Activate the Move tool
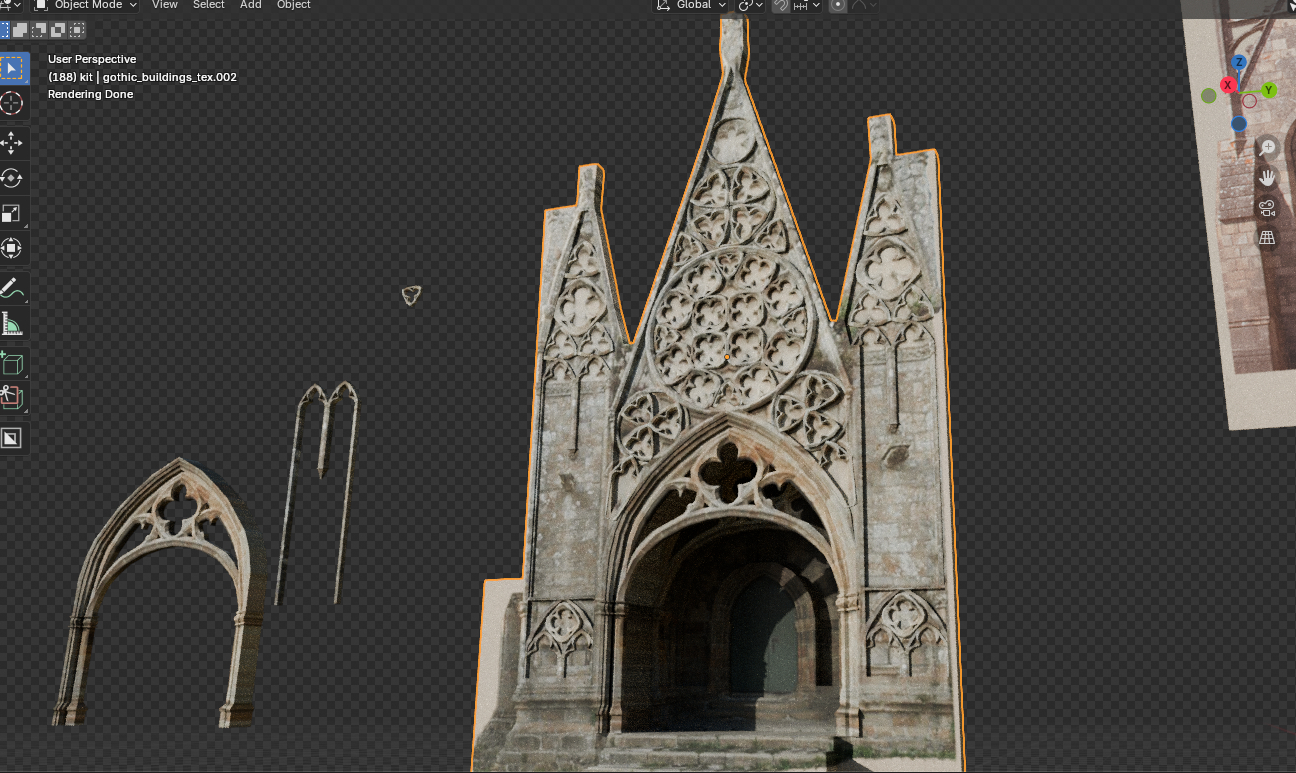 12,143
